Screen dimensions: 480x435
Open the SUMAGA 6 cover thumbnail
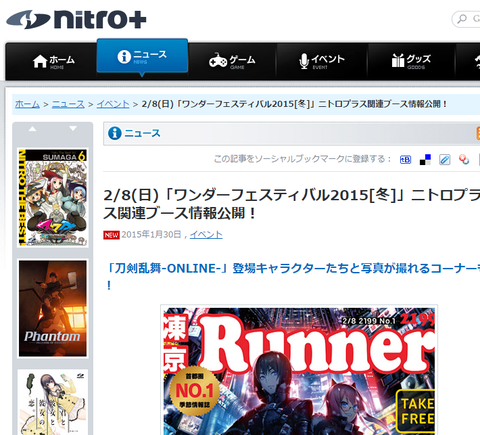tap(53, 198)
